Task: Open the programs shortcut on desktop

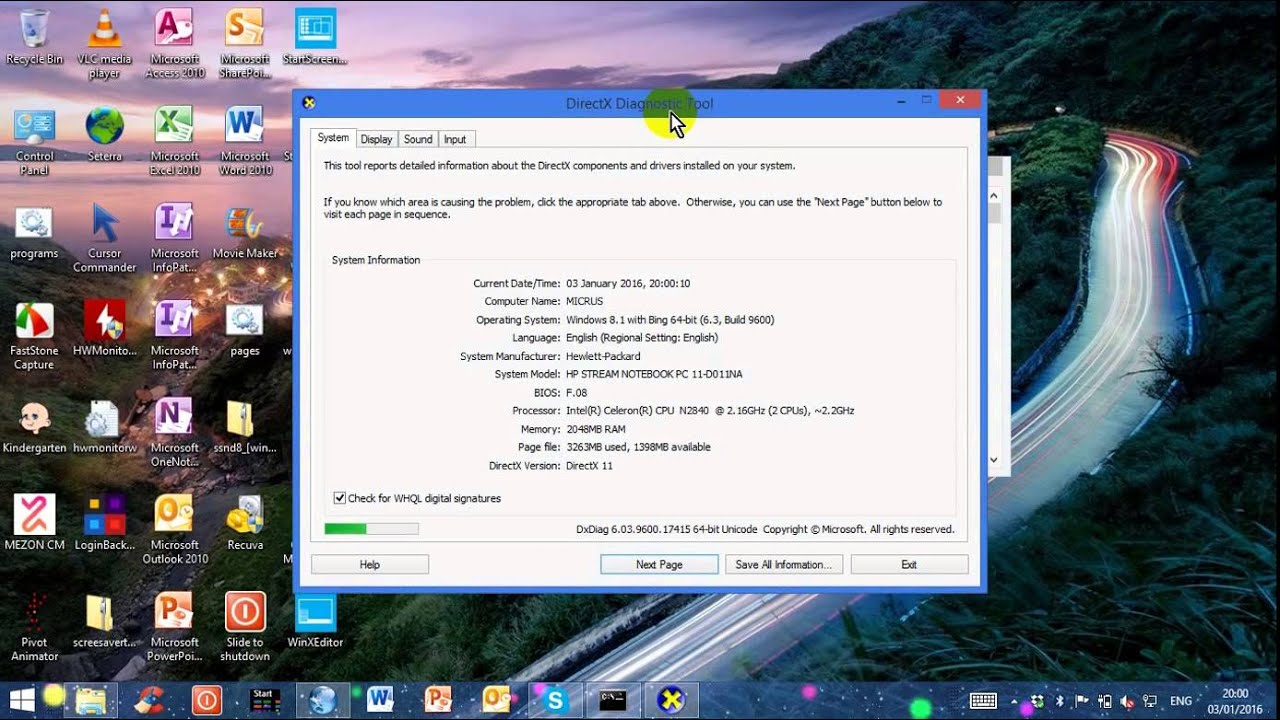Action: [x=34, y=232]
